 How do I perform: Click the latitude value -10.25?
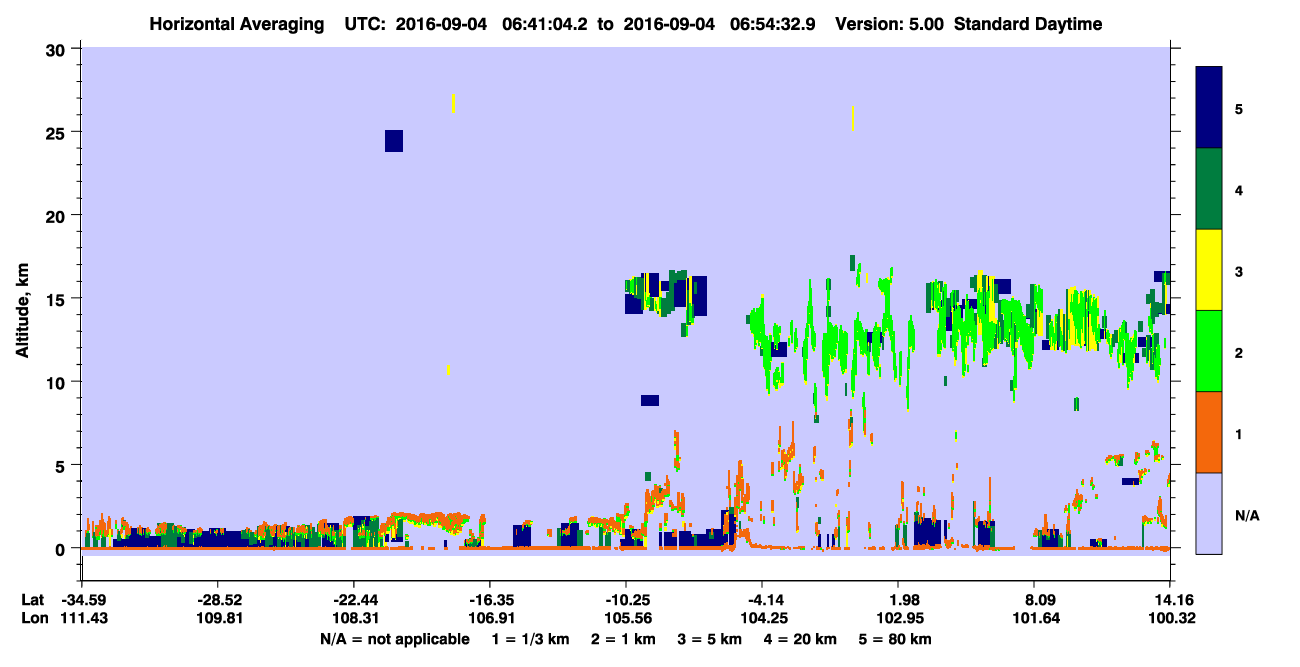click(x=625, y=600)
